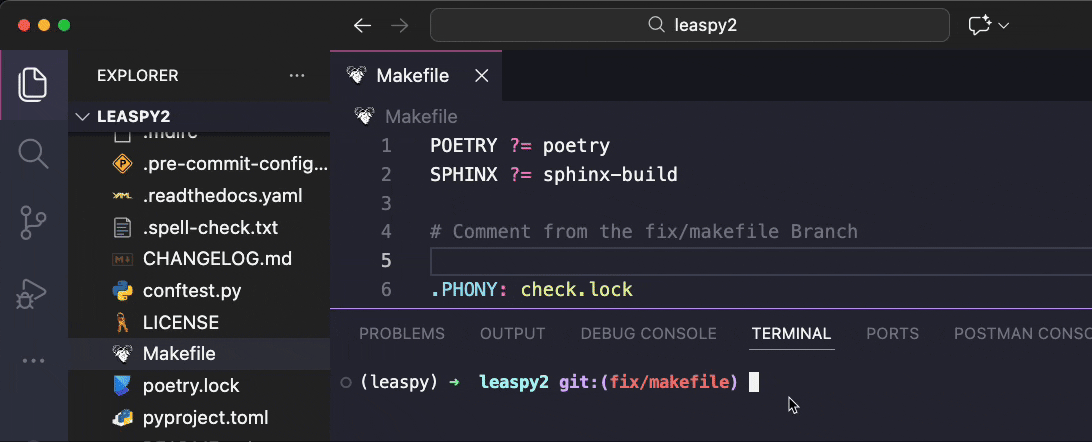1092x442 pixels.
Task: Open the Source Control view
Action: click(x=33, y=223)
